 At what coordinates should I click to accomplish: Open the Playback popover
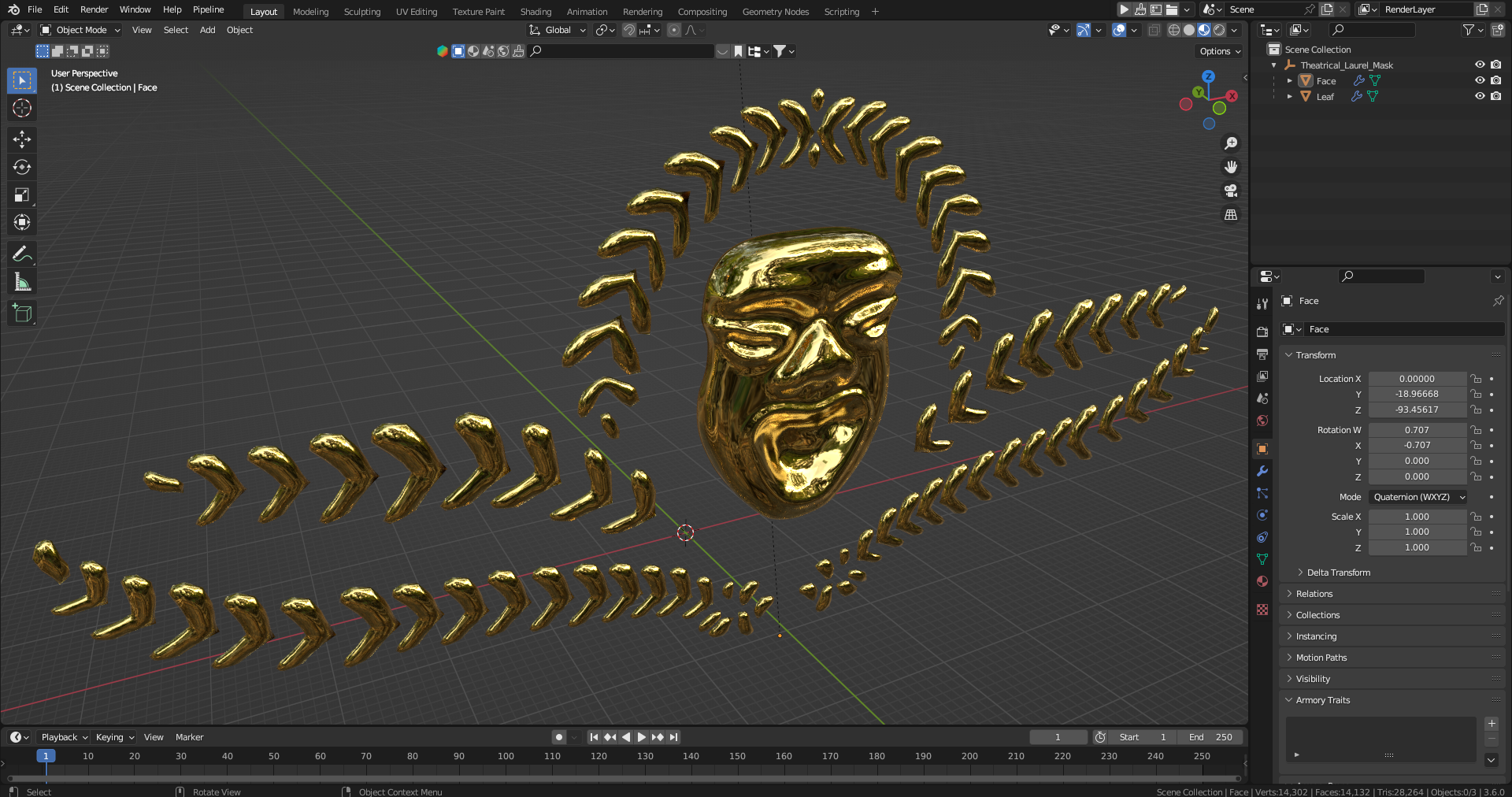click(64, 737)
